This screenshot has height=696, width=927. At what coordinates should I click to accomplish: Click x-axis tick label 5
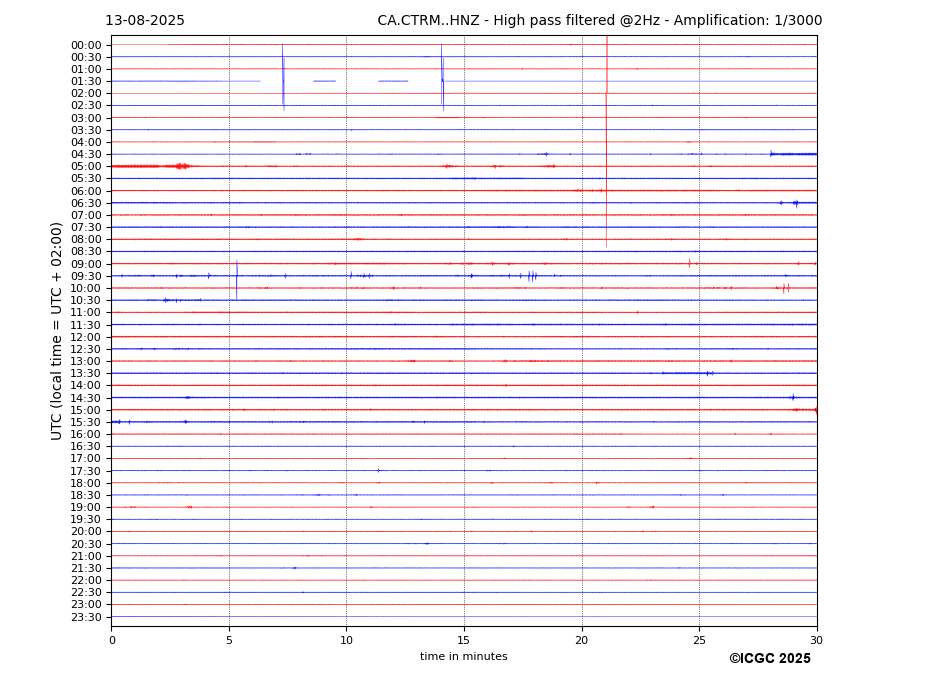click(229, 640)
